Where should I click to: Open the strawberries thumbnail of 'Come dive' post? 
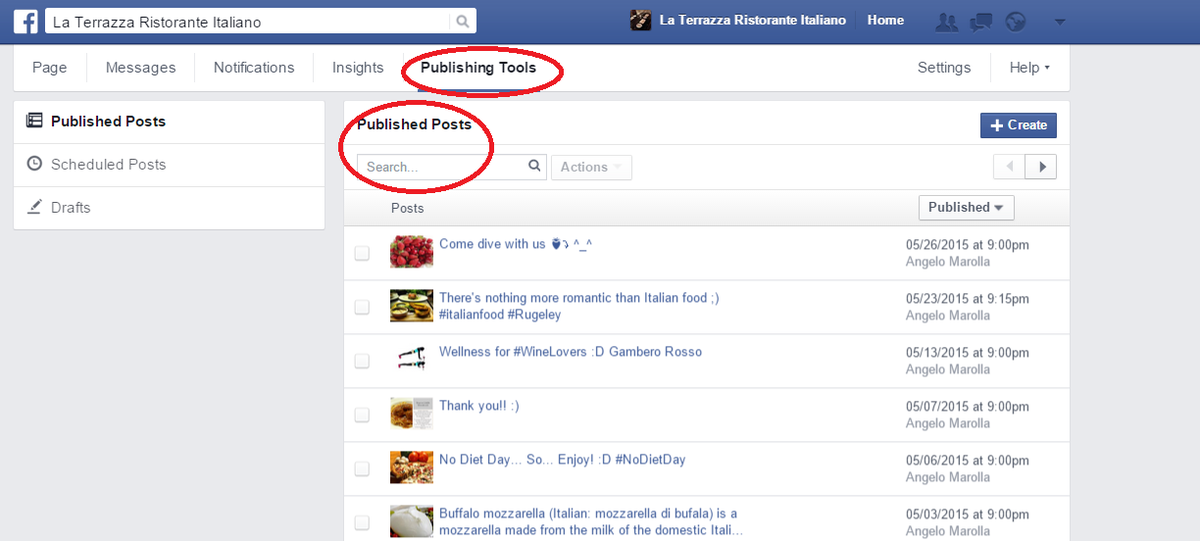tap(411, 252)
